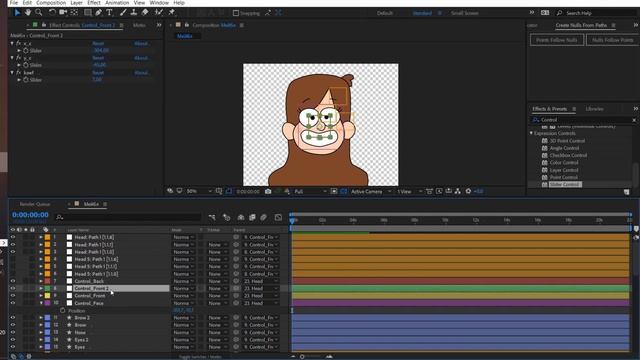Open the Full resolution dropdown

point(310,191)
